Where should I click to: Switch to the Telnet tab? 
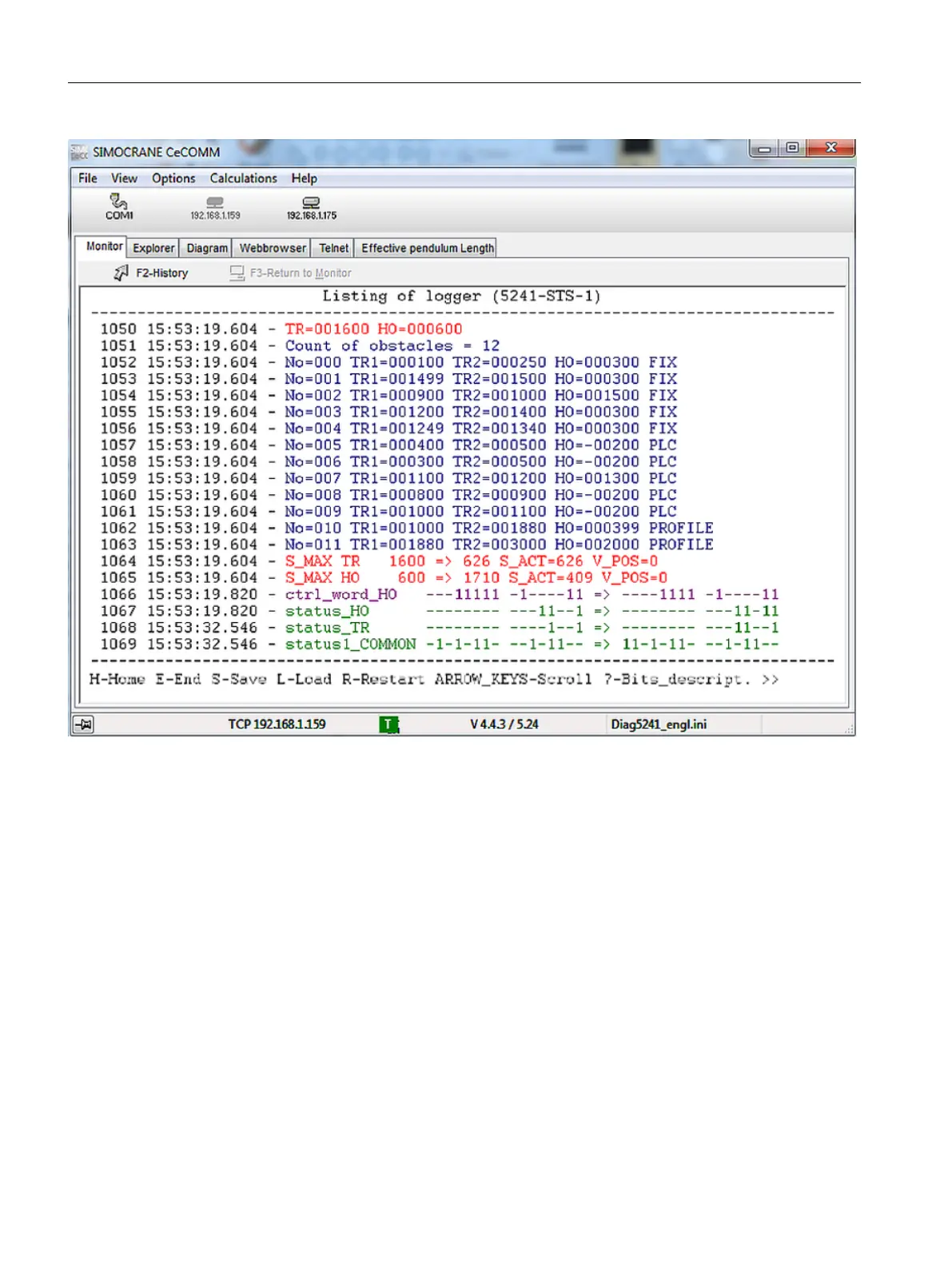333,248
